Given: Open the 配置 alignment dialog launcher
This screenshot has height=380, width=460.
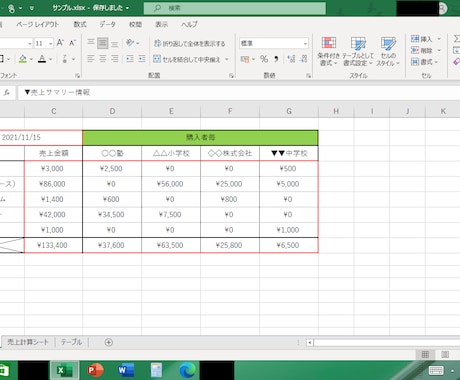Looking at the screenshot, I should click(231, 76).
